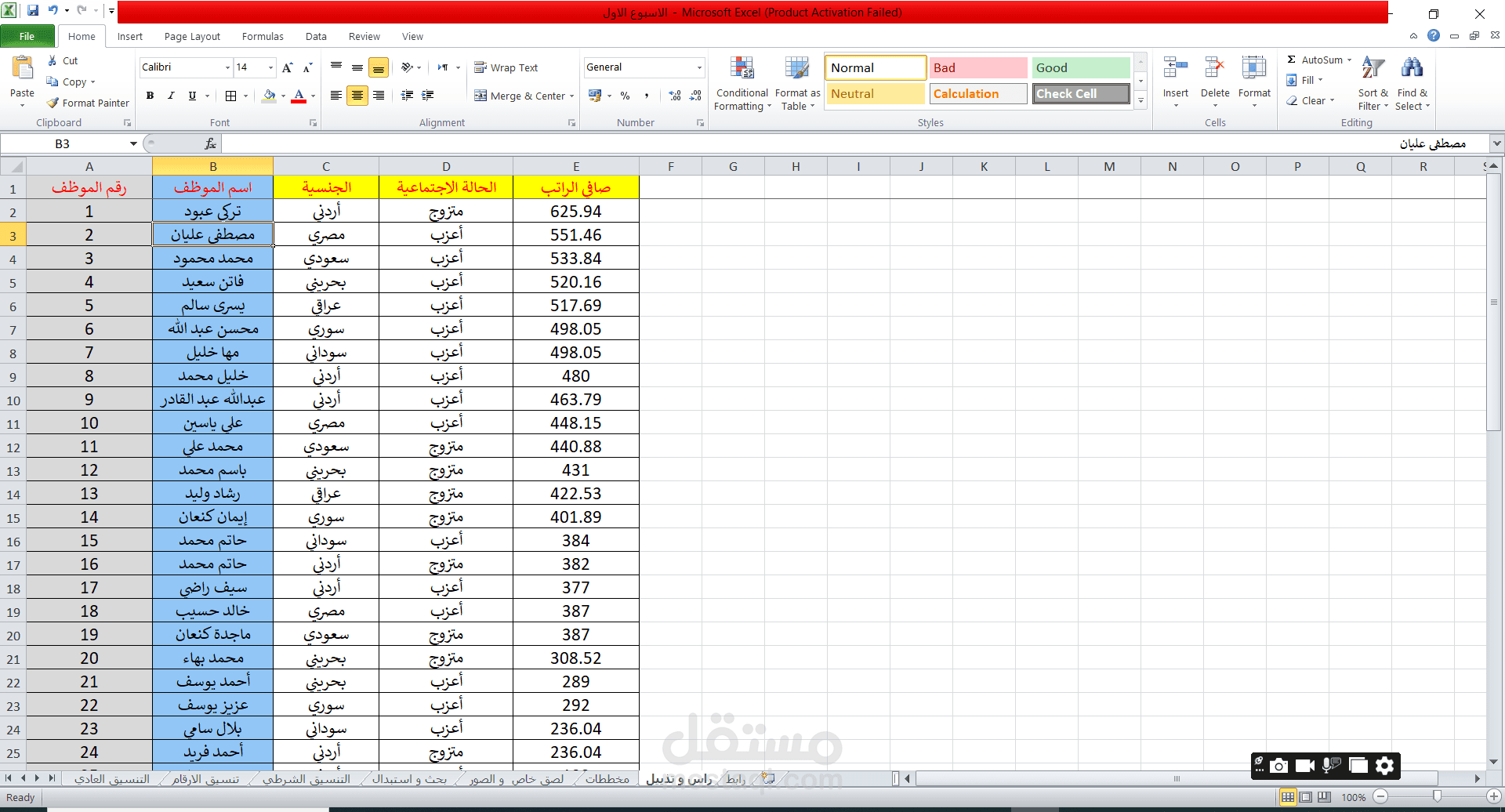Click the Orientation text angle icon

pos(407,67)
